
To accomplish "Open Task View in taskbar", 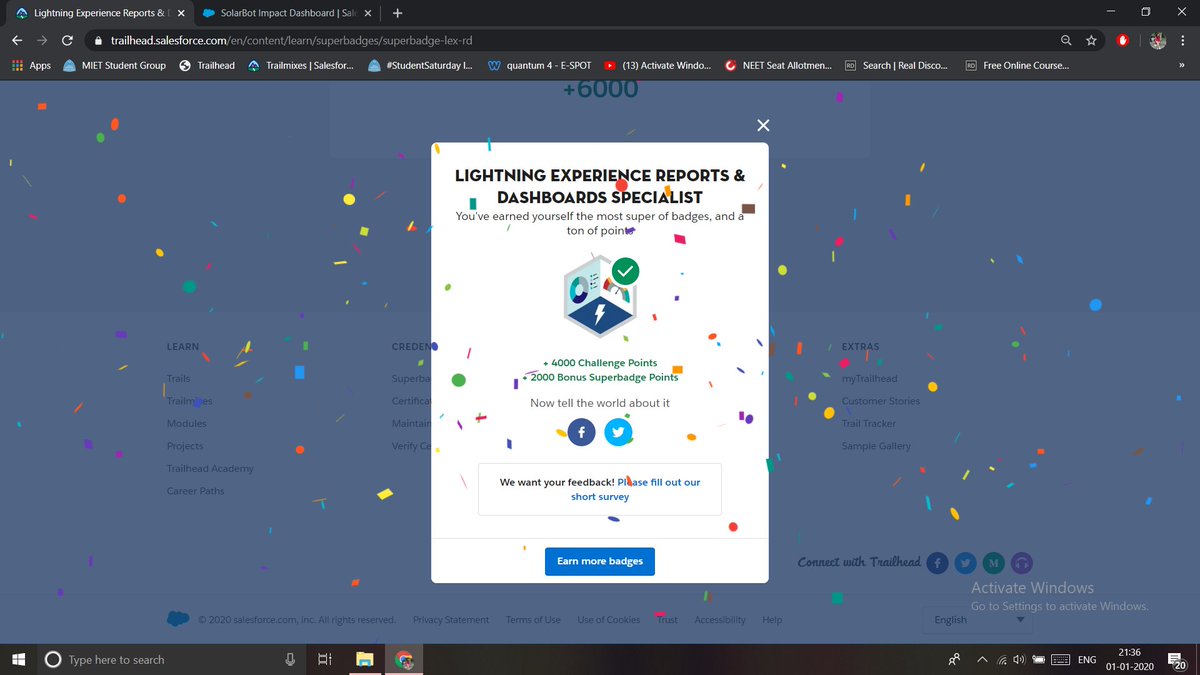I will coord(324,659).
